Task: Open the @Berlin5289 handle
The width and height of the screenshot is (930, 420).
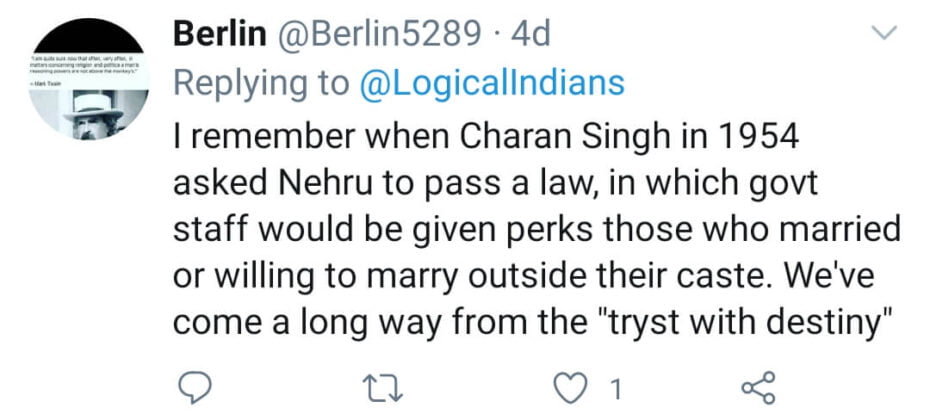Action: tap(384, 33)
